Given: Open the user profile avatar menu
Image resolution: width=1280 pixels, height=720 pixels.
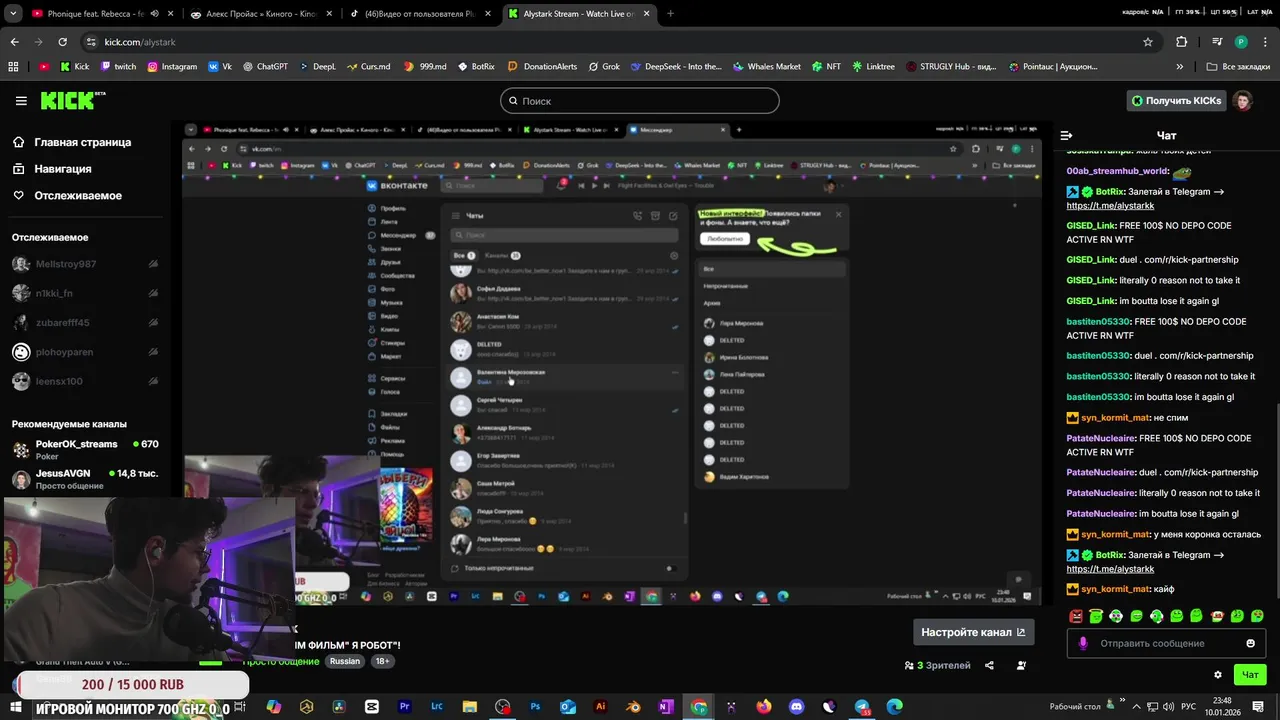Looking at the screenshot, I should [x=1242, y=101].
